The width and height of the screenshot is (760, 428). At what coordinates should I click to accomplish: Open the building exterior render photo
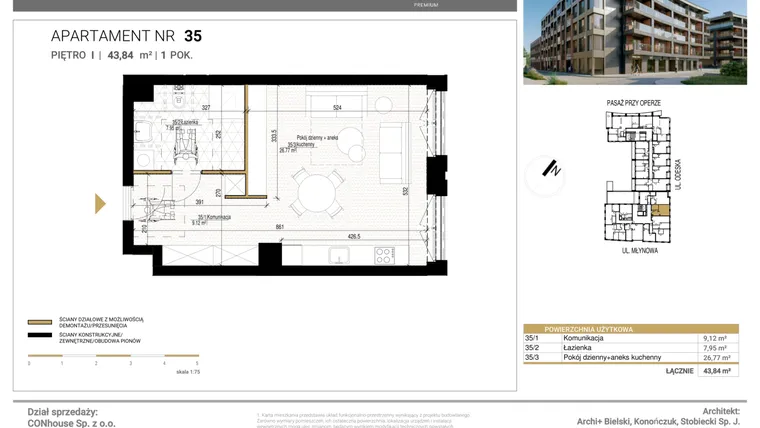pyautogui.click(x=635, y=42)
